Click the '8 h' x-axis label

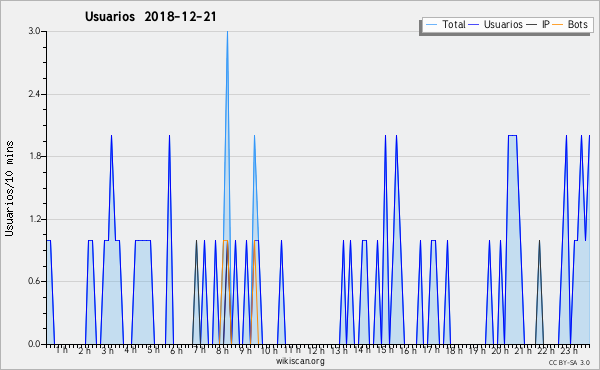pyautogui.click(x=222, y=350)
